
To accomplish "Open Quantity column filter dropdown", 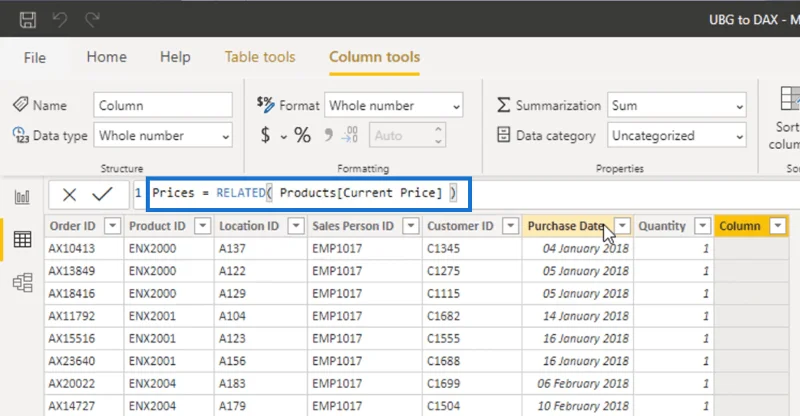I will pos(703,226).
